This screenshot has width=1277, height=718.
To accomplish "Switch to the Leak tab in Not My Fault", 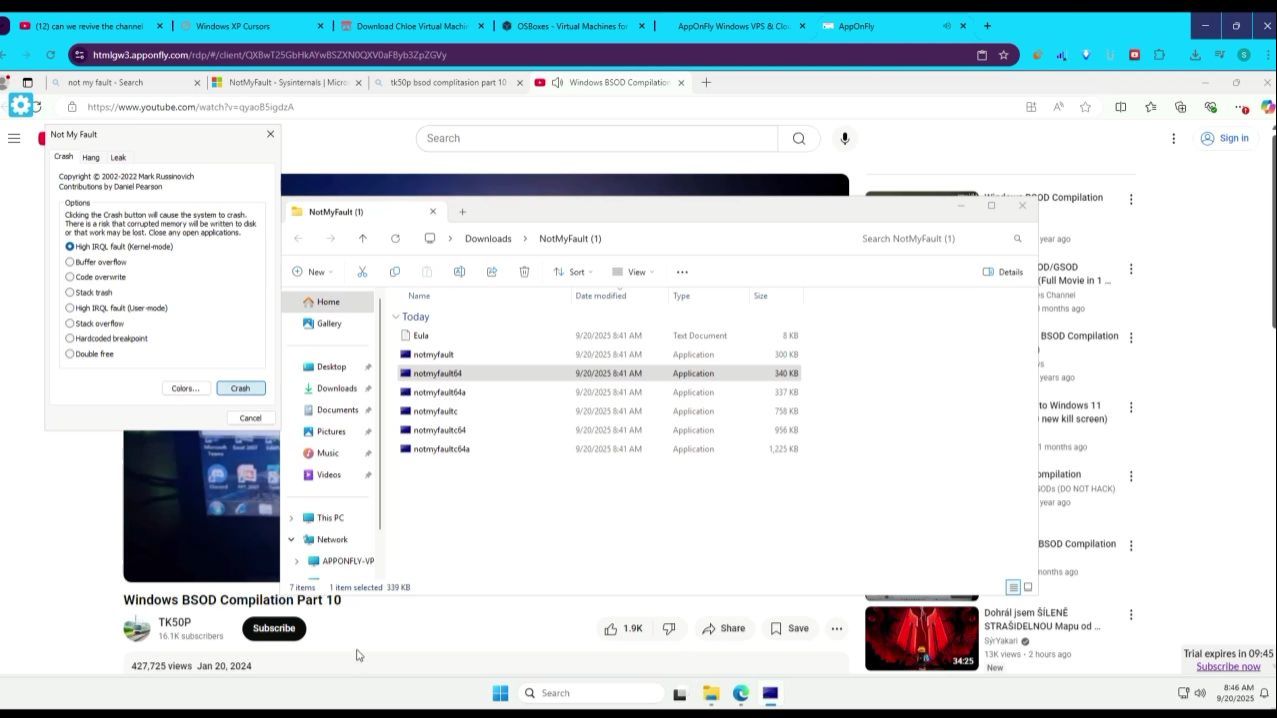I will [x=118, y=158].
